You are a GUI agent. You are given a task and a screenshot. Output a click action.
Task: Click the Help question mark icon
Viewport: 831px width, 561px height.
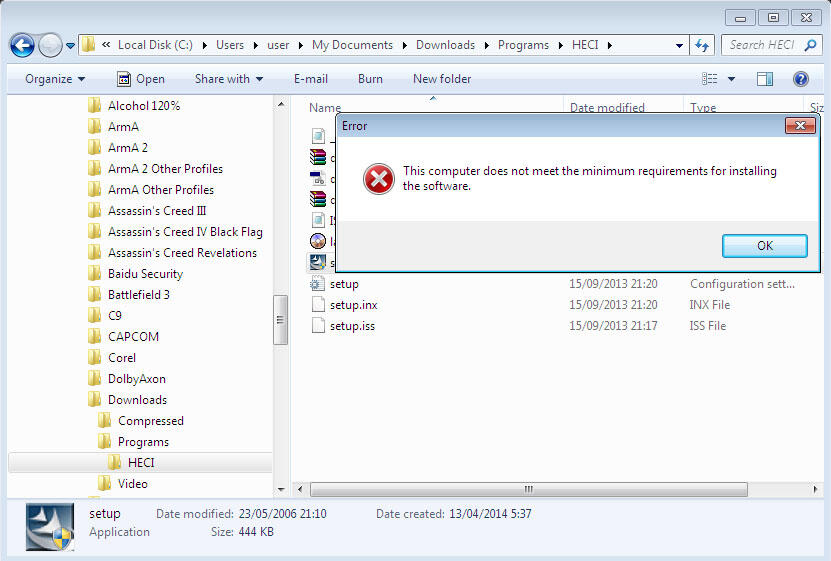coord(800,79)
